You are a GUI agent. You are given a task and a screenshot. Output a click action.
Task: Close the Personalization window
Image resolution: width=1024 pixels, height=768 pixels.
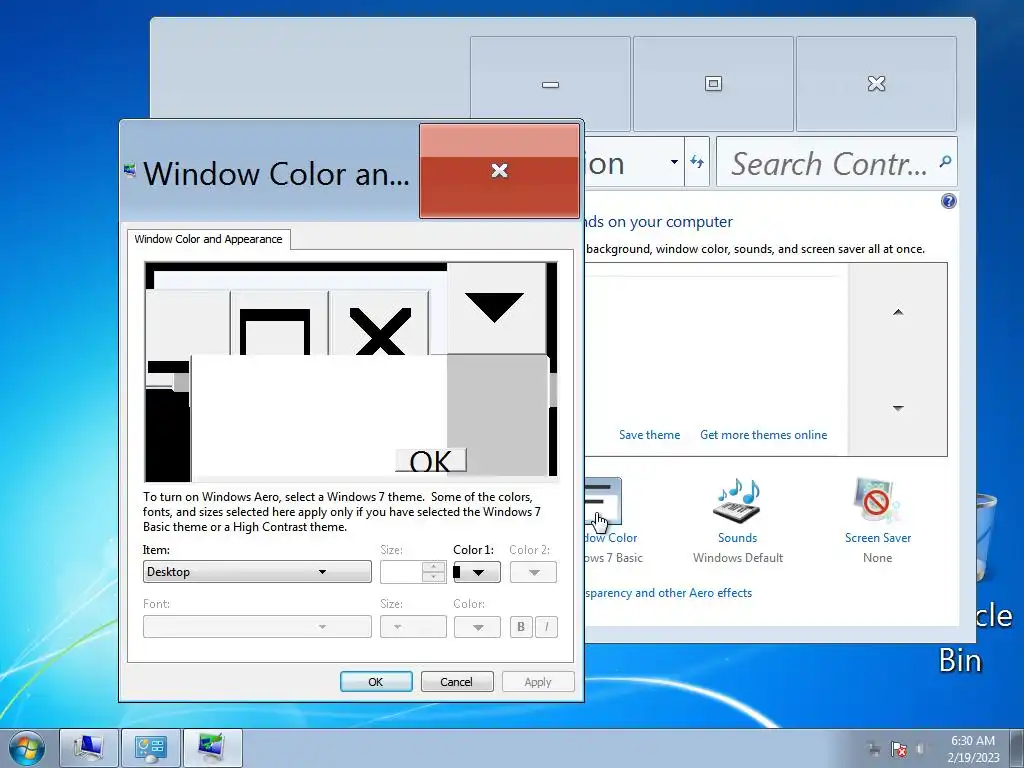[876, 84]
